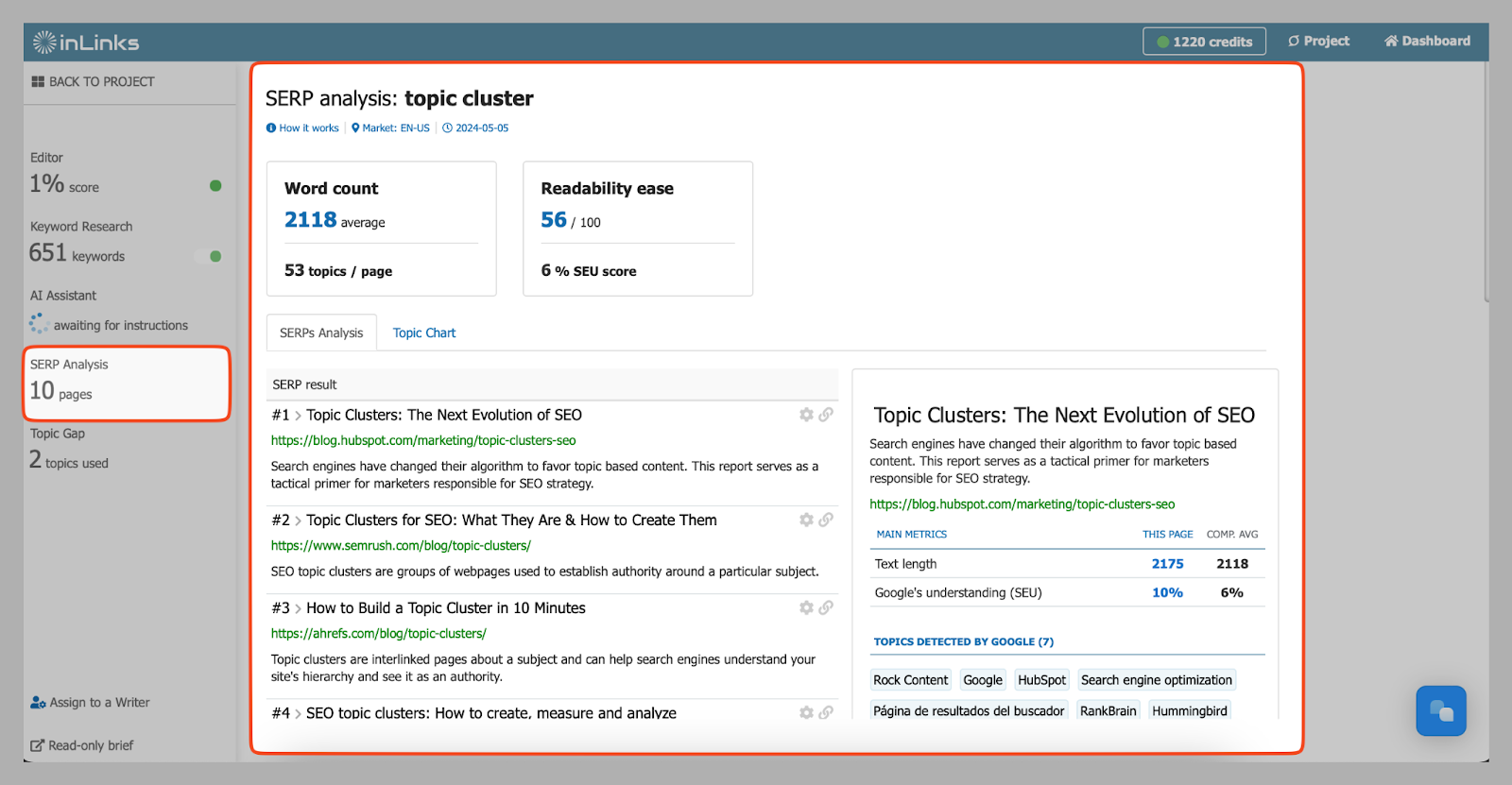Go to the Dashboard
This screenshot has height=785, width=1512.
tap(1427, 41)
